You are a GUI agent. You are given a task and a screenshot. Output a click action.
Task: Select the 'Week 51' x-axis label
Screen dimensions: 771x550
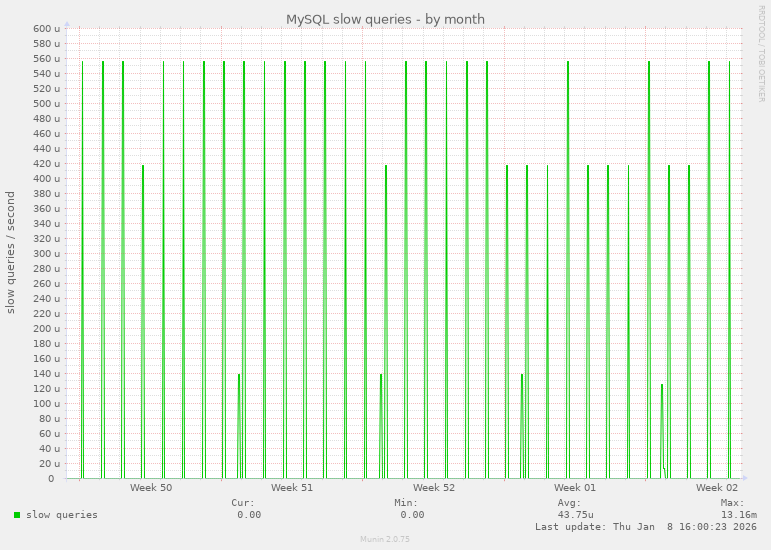[x=292, y=488]
